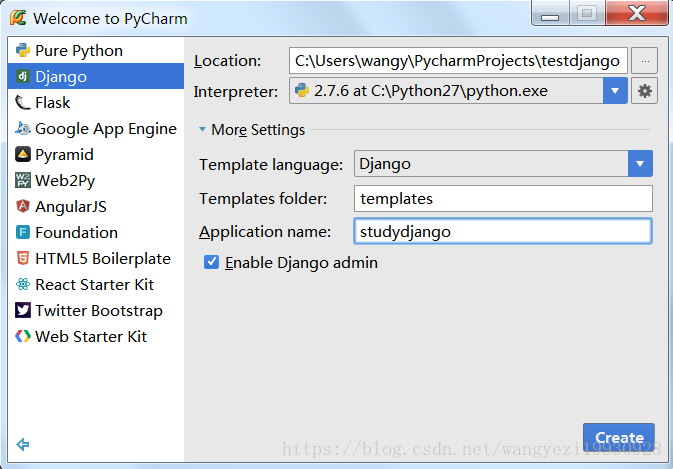Go back using the left arrow icon
The height and width of the screenshot is (469, 673).
click(x=22, y=445)
